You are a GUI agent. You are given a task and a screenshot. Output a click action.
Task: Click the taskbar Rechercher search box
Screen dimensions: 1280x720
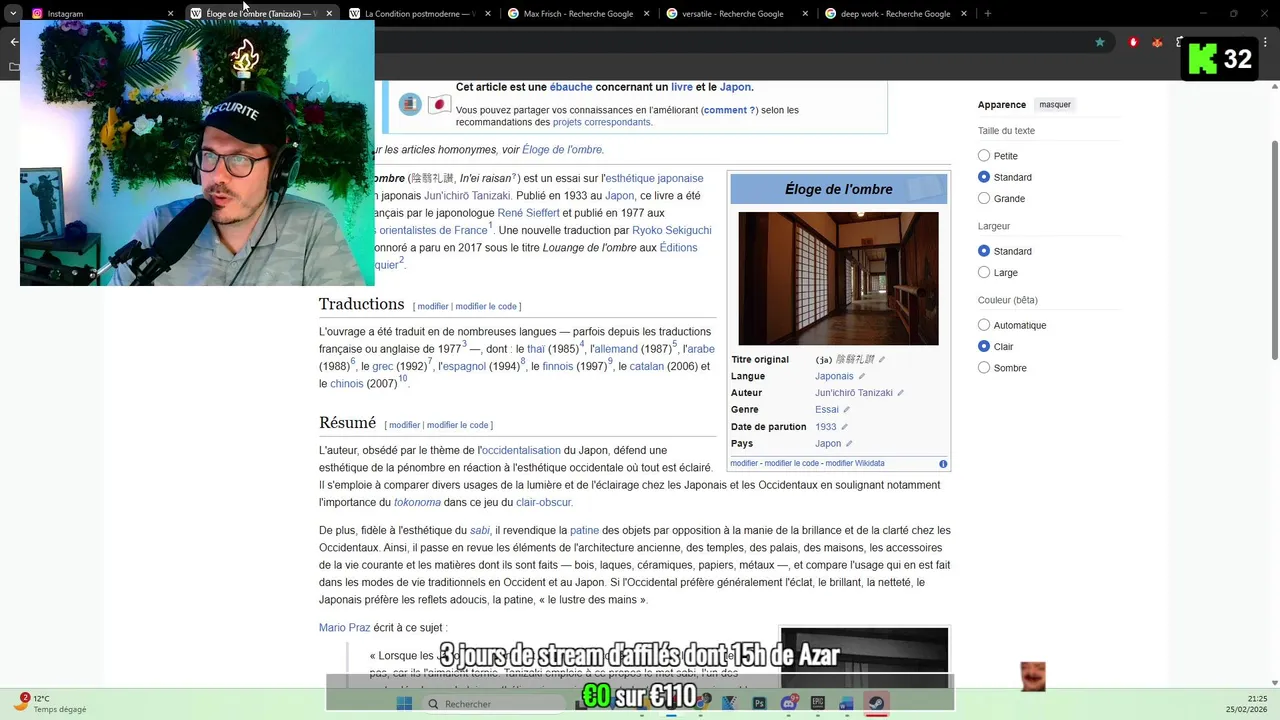click(x=494, y=704)
